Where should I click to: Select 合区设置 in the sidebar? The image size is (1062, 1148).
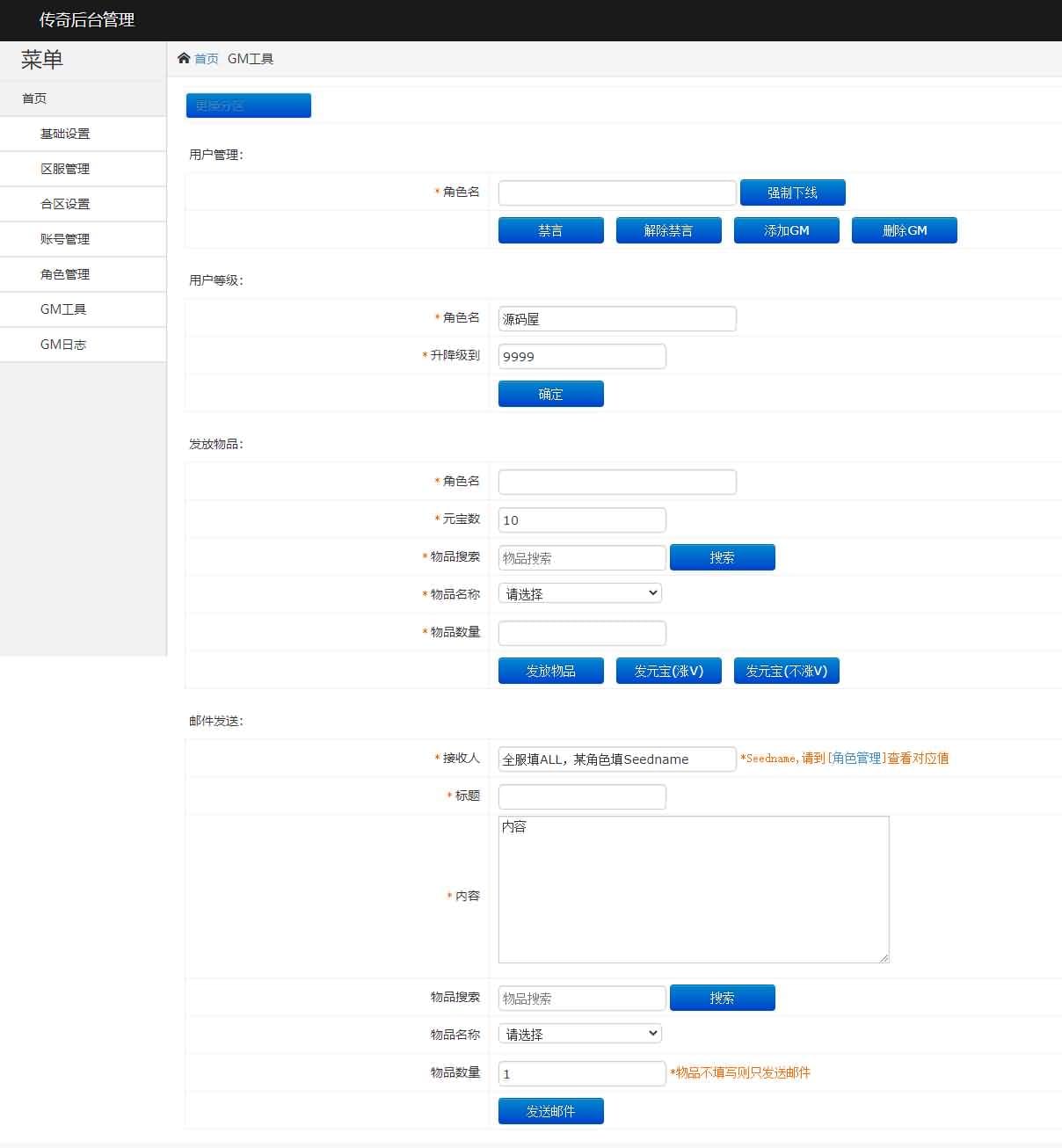(x=65, y=203)
